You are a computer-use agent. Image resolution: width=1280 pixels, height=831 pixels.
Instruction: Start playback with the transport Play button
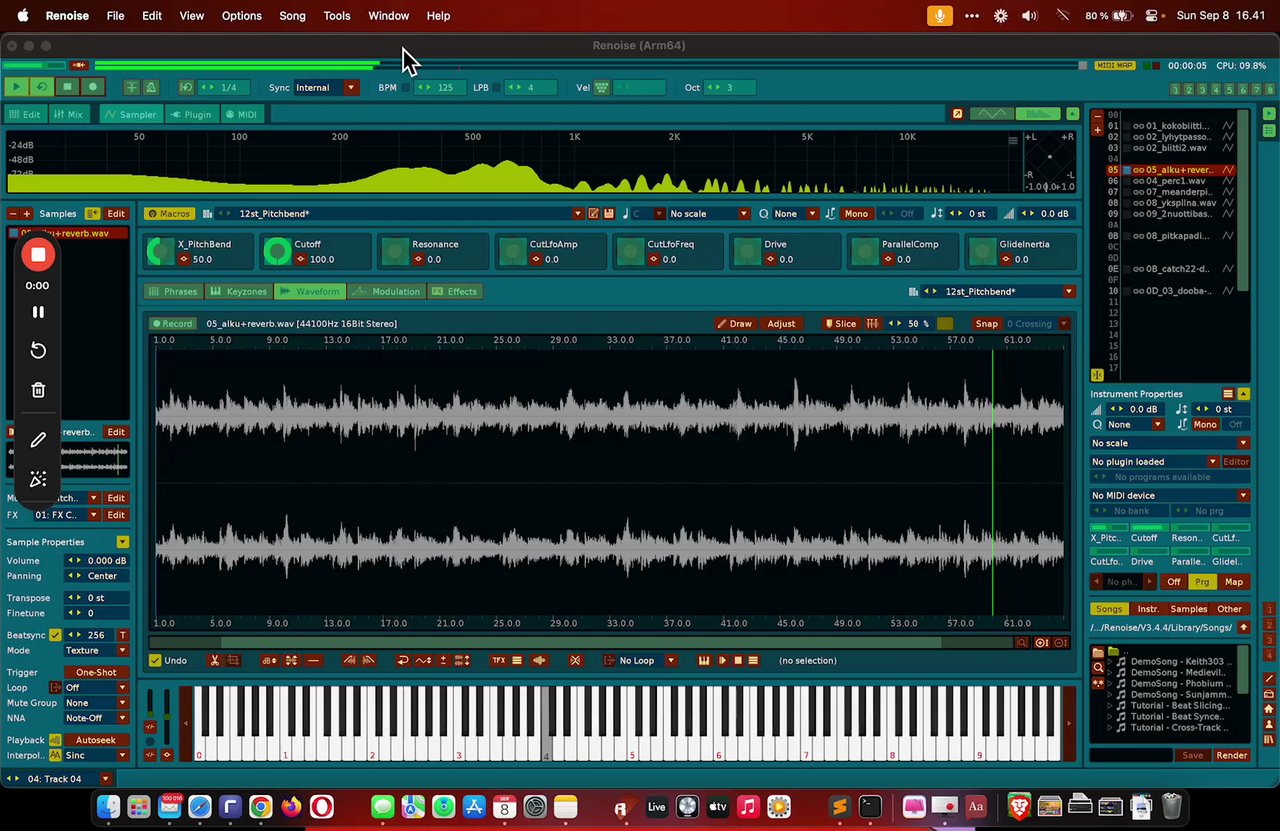[x=17, y=87]
